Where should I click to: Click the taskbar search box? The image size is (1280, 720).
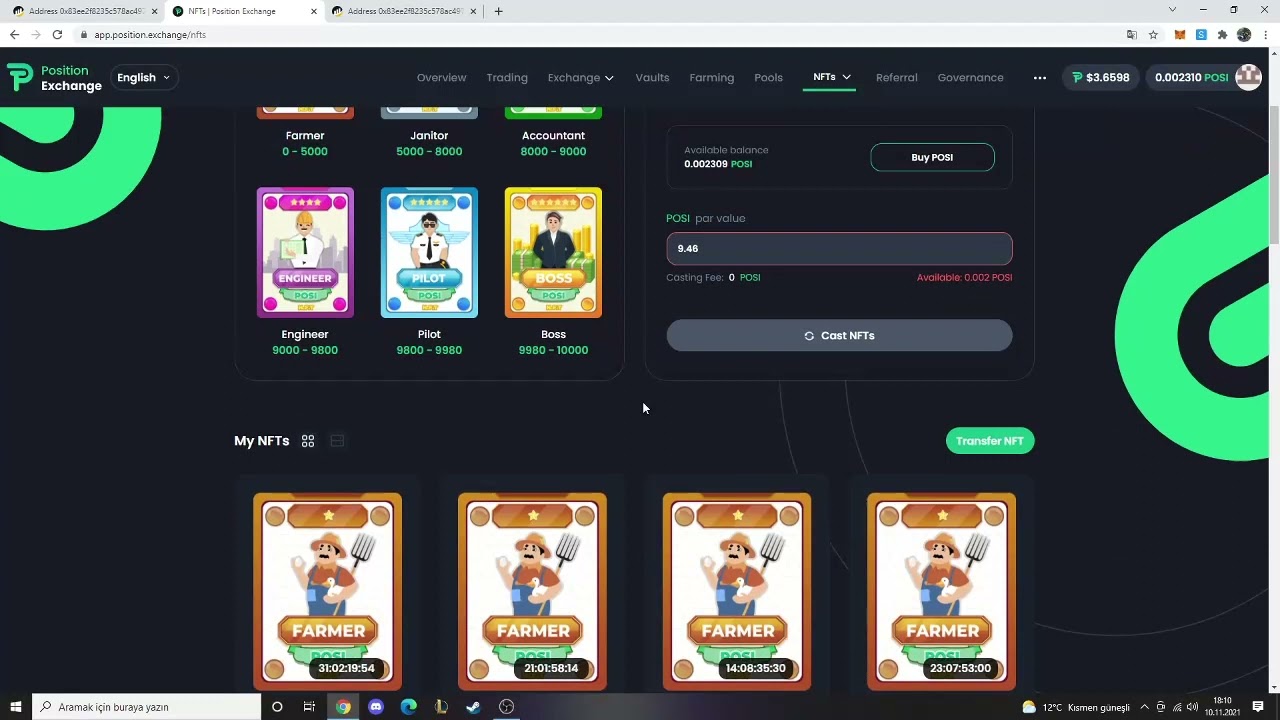(x=146, y=707)
